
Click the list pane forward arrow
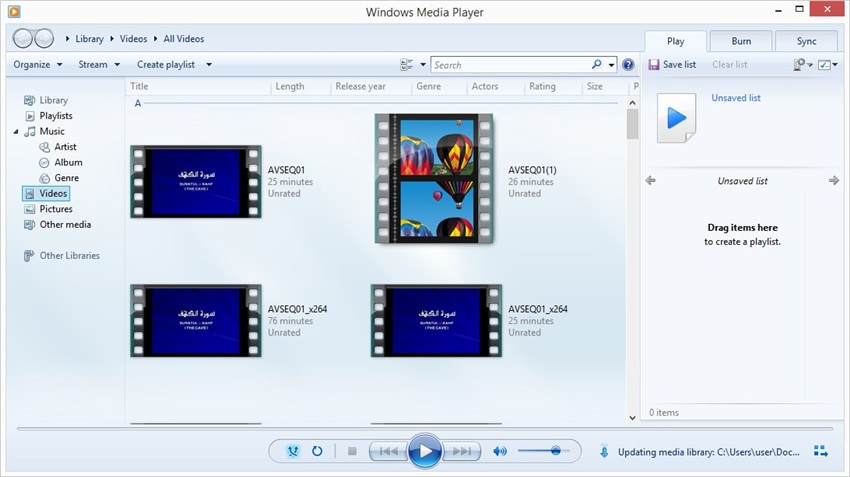(834, 181)
